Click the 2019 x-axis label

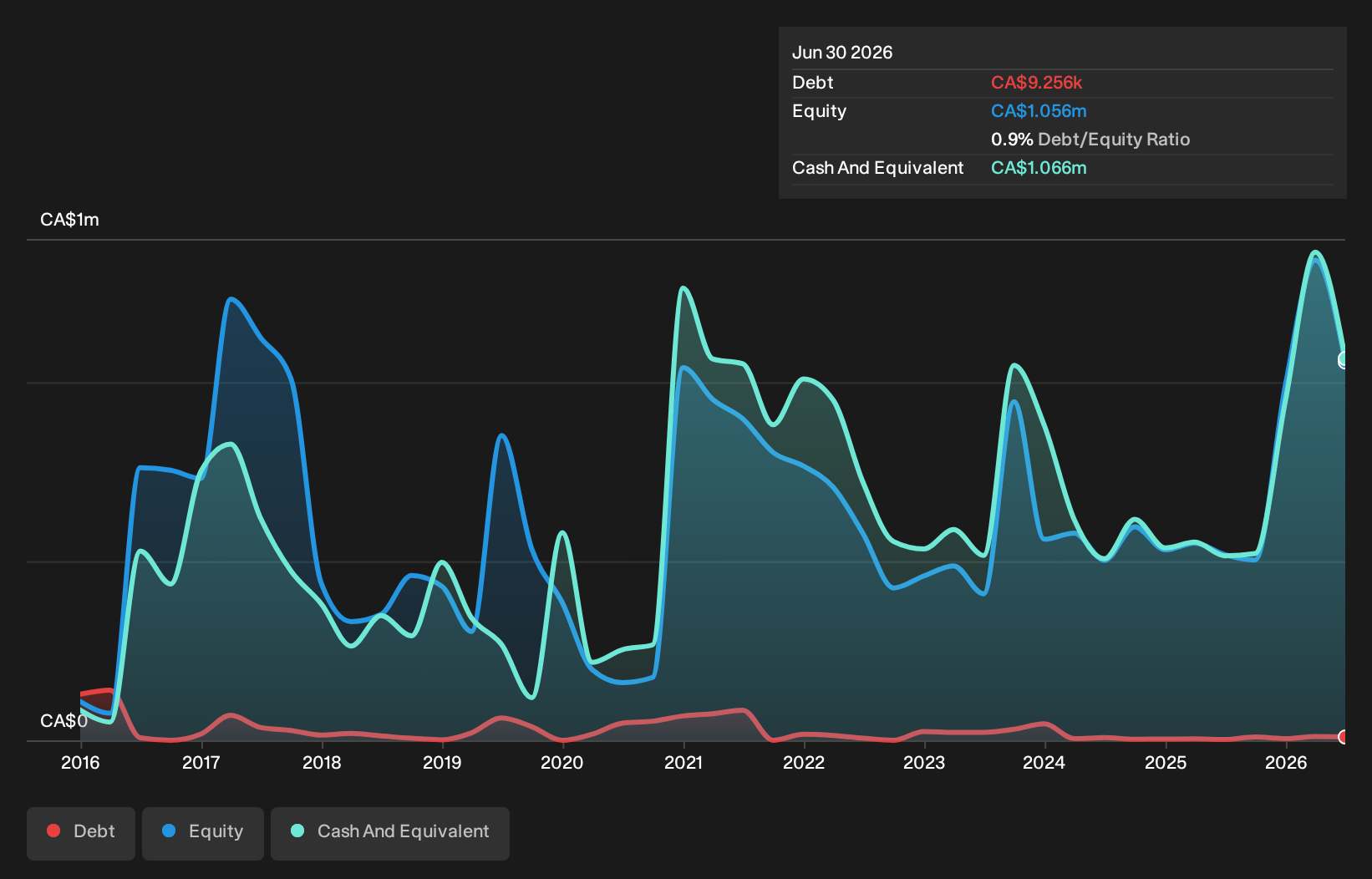[442, 763]
